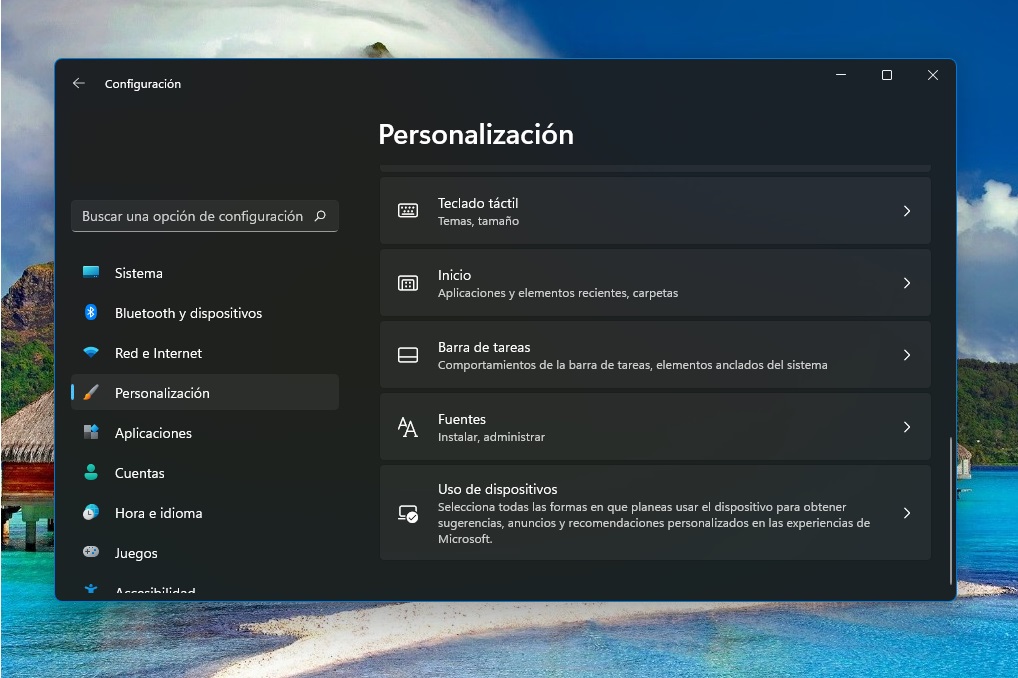
Task: Open the Aplicaciones section
Action: tap(152, 432)
